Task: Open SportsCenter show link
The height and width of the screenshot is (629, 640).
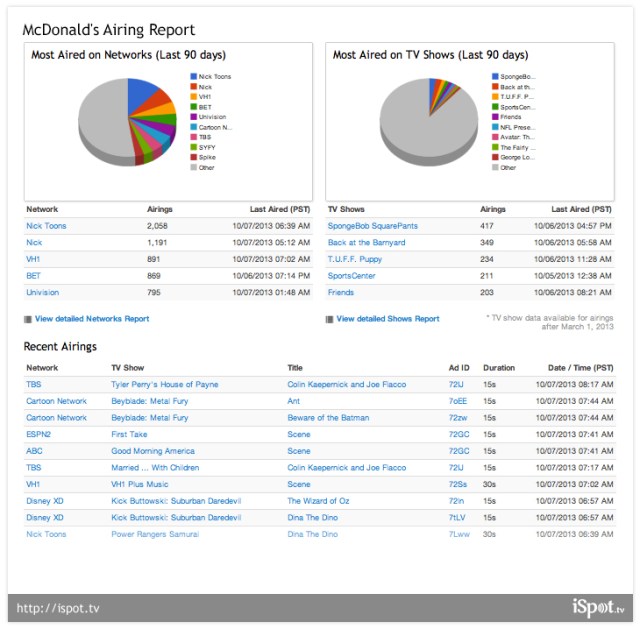Action: tap(351, 276)
